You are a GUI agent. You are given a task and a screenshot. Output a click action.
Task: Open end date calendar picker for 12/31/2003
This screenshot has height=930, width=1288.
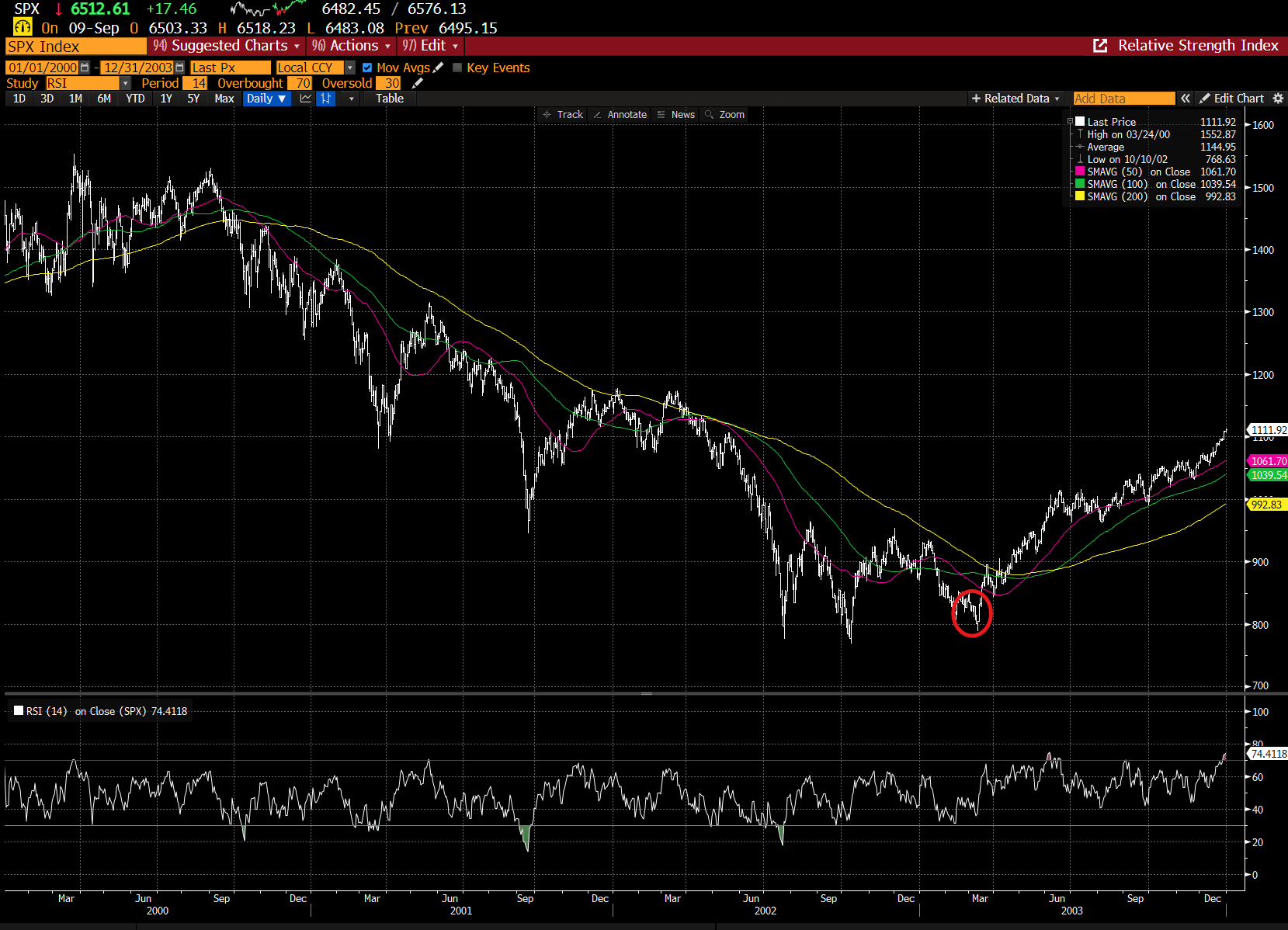pyautogui.click(x=179, y=68)
